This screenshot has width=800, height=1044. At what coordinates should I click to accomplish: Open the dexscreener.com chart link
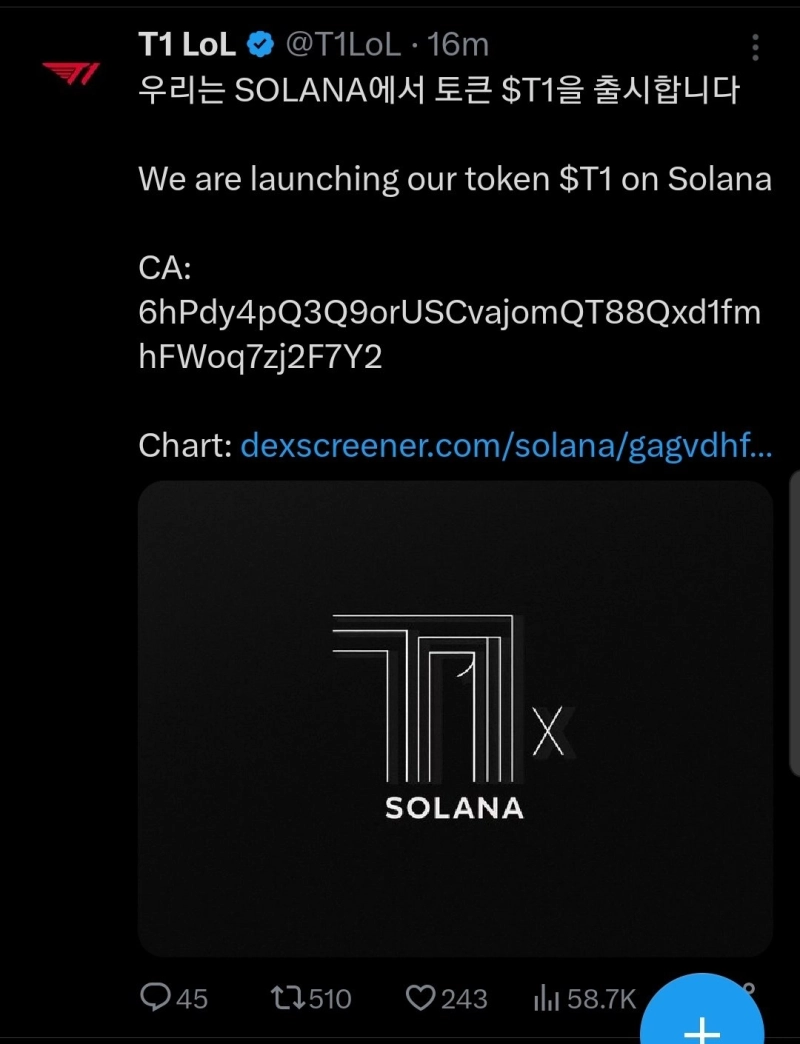coord(505,445)
